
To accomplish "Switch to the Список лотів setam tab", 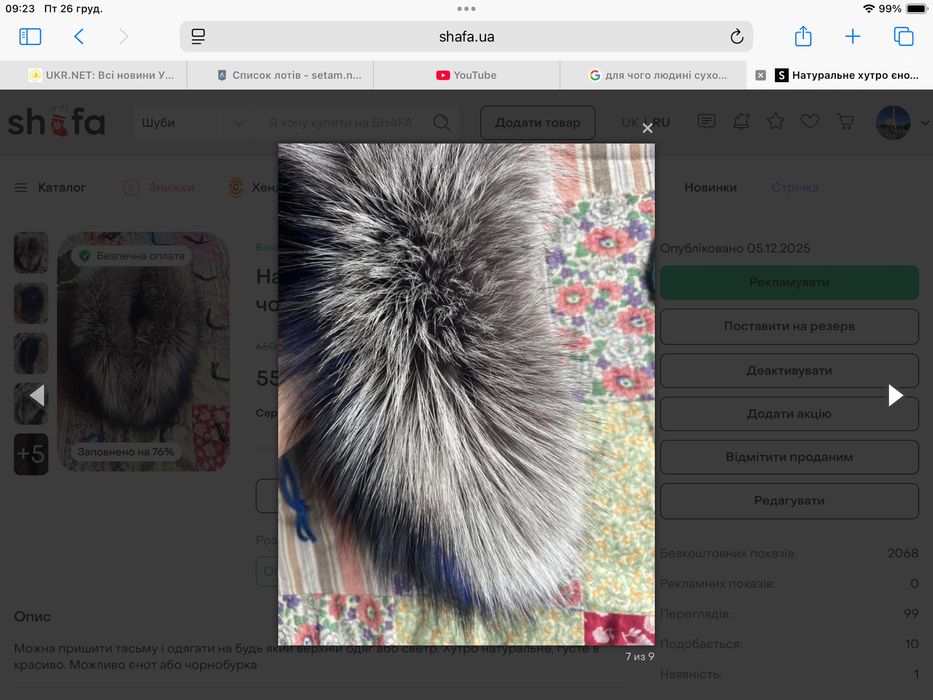I will pos(289,75).
